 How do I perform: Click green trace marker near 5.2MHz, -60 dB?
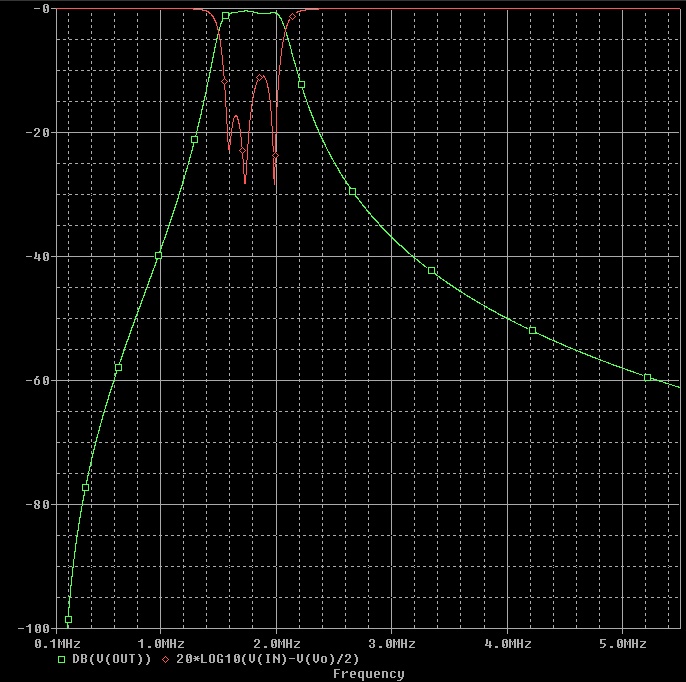pyautogui.click(x=648, y=378)
